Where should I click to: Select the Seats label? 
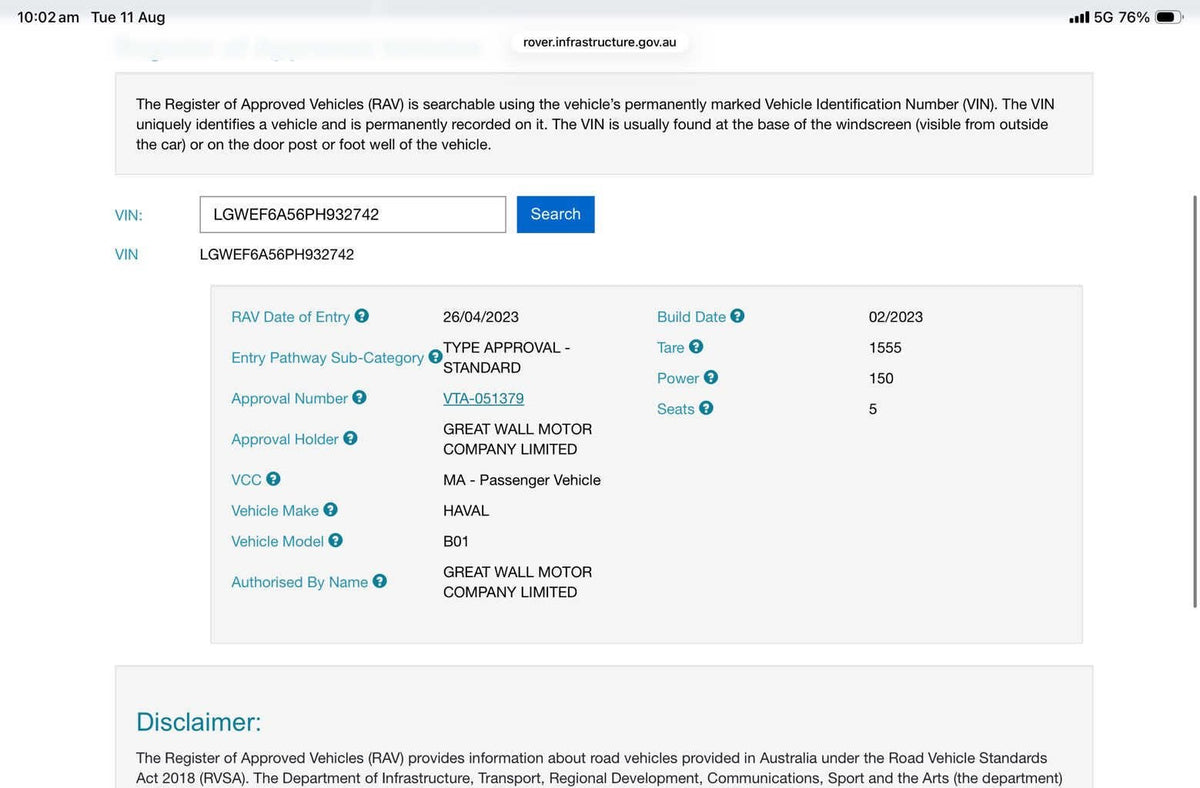(x=675, y=409)
